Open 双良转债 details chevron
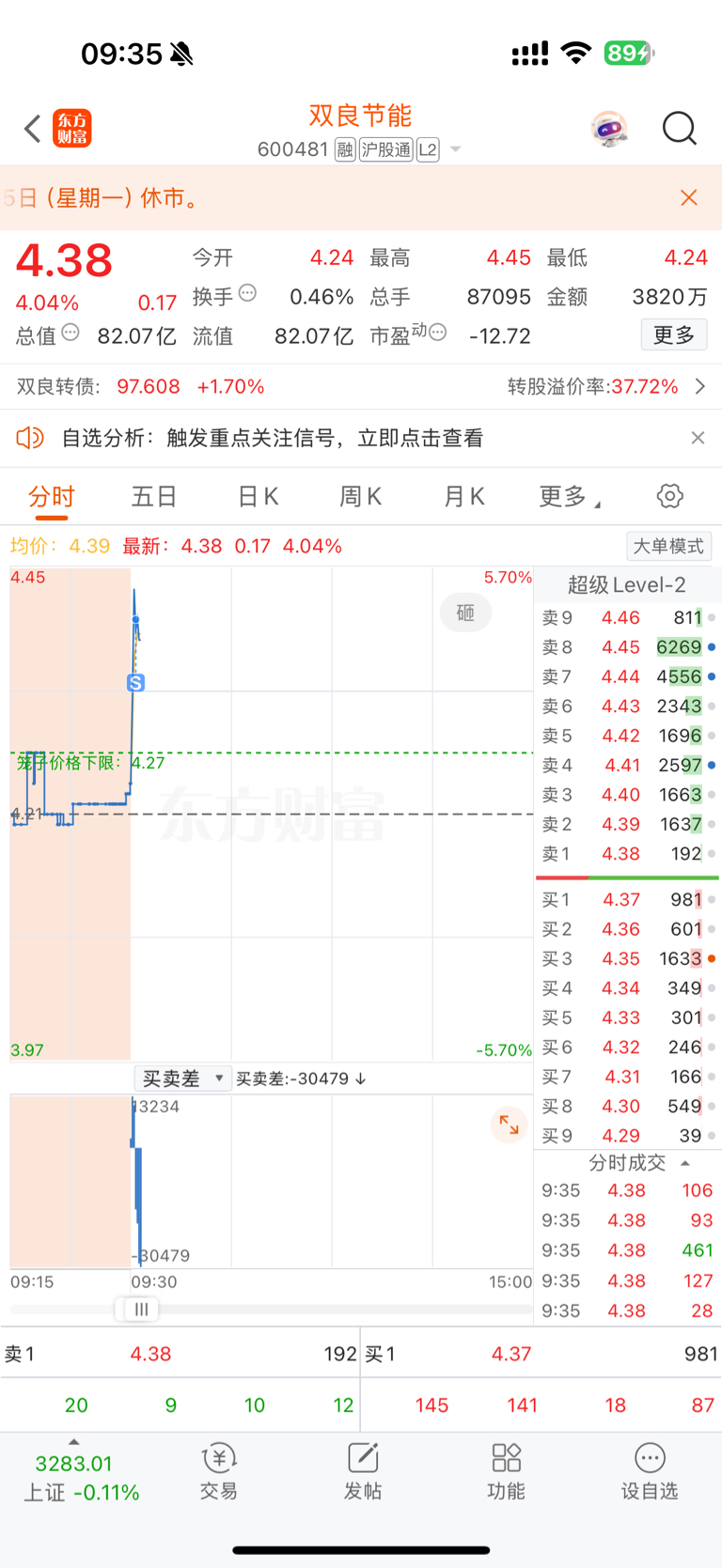722x1568 pixels. pos(700,387)
